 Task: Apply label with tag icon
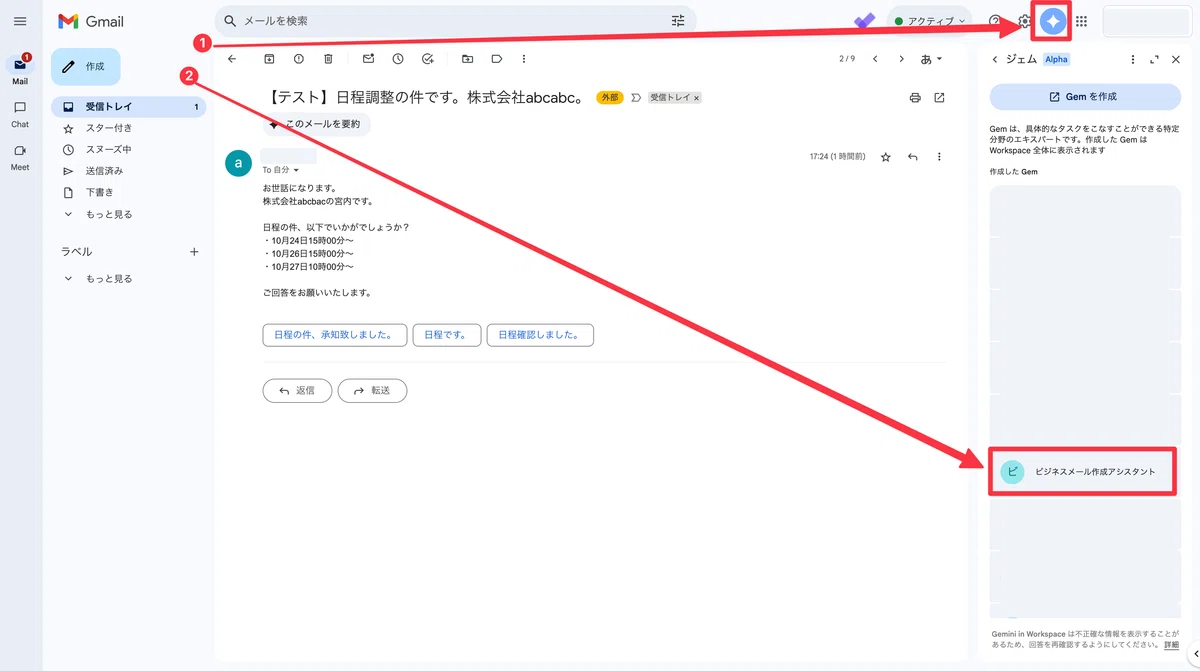pos(496,59)
